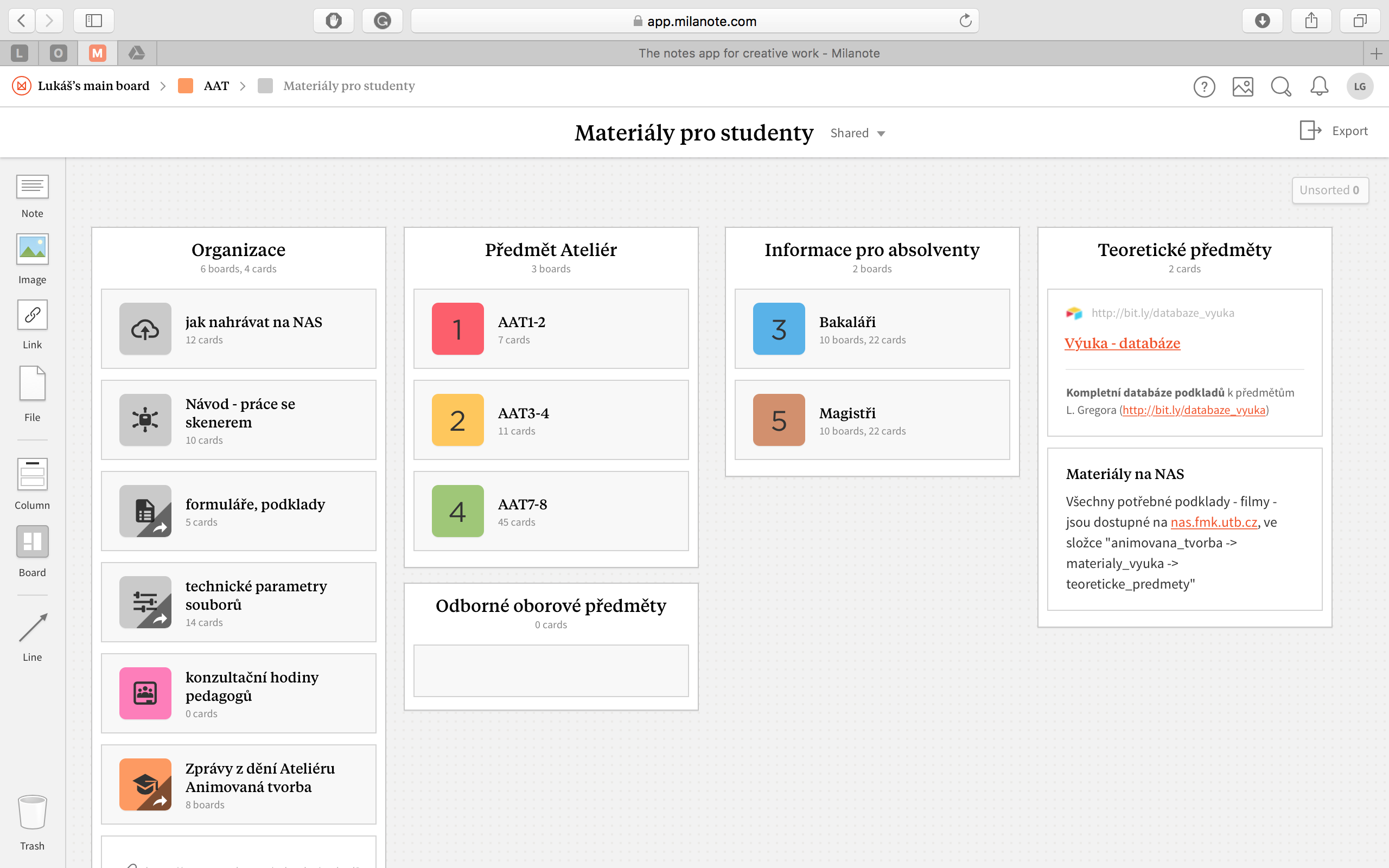Expand the Shared dropdown
1389x868 pixels.
pos(857,133)
